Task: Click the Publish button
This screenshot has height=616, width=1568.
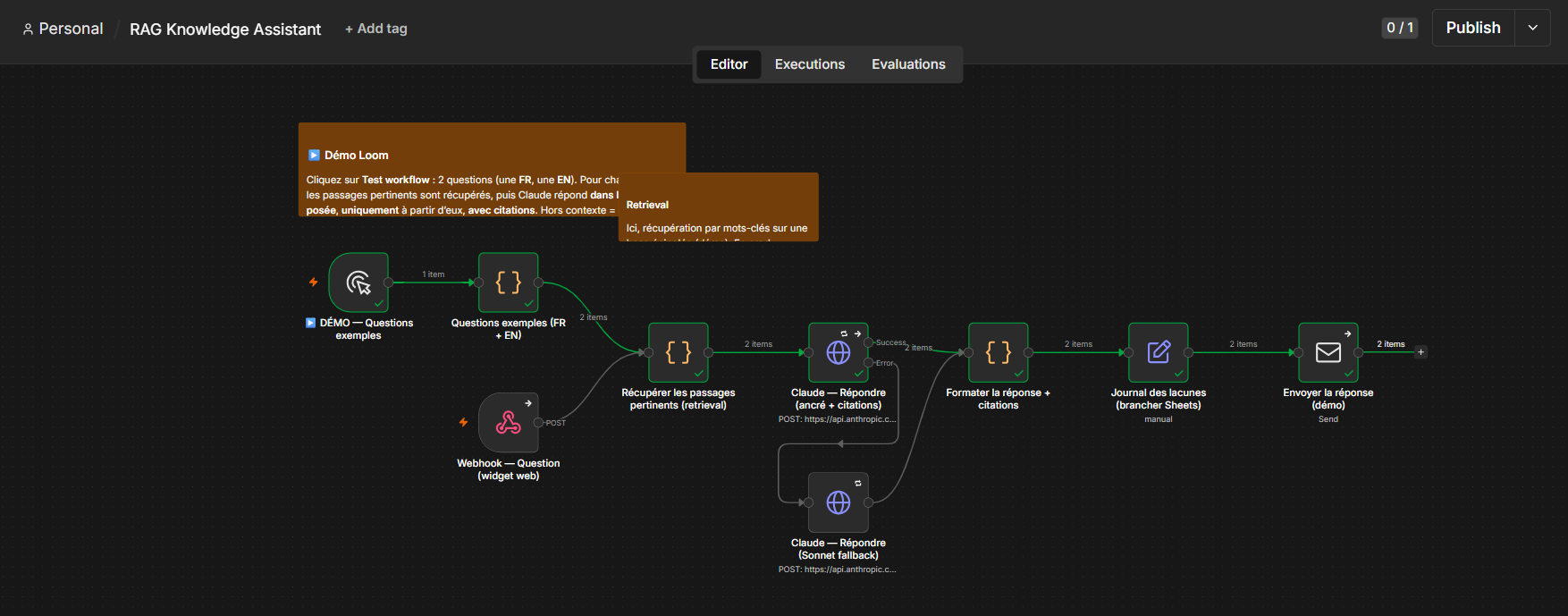Action: click(x=1473, y=28)
